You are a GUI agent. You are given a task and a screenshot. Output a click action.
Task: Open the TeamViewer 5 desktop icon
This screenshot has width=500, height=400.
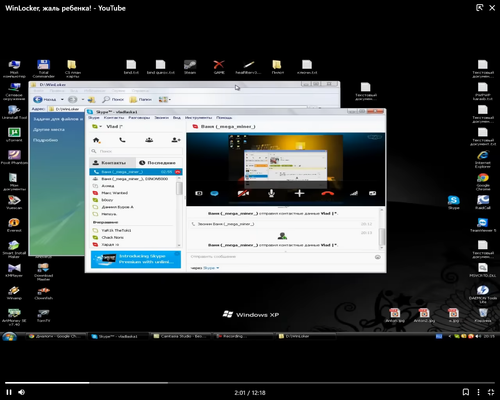coord(483,225)
